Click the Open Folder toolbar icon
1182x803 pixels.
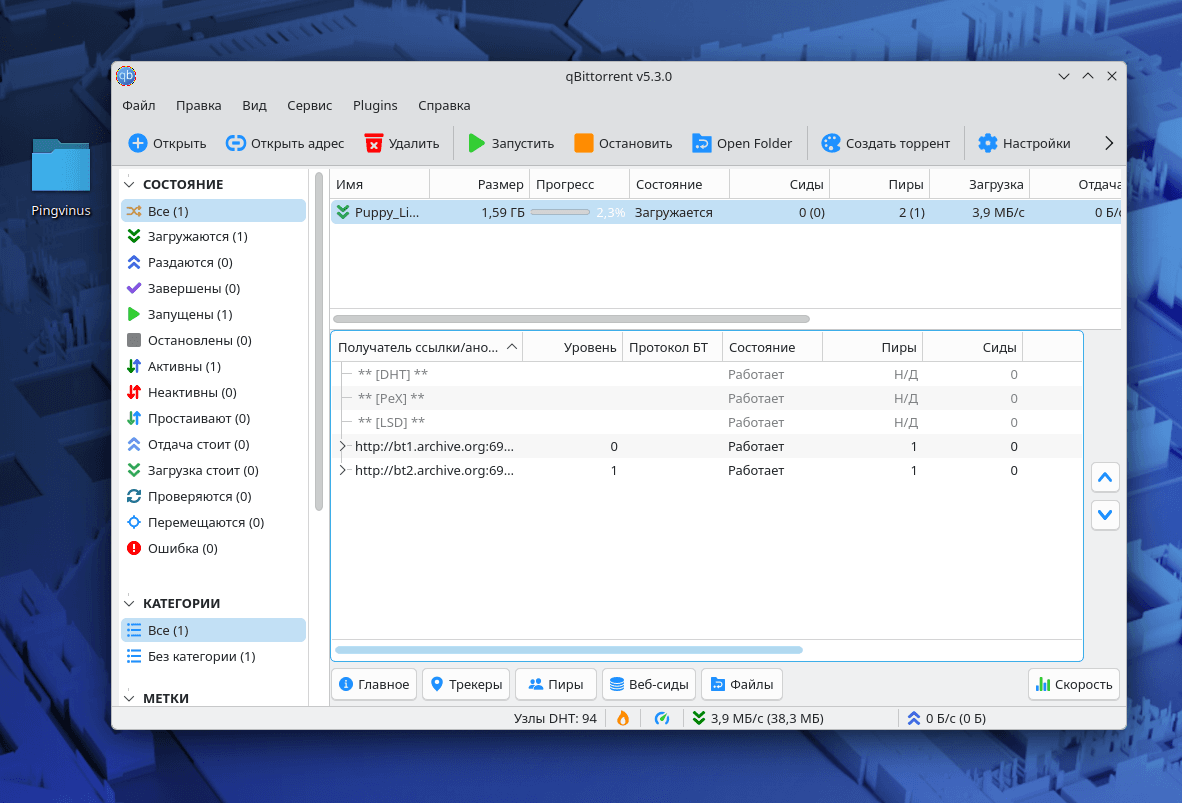click(702, 143)
